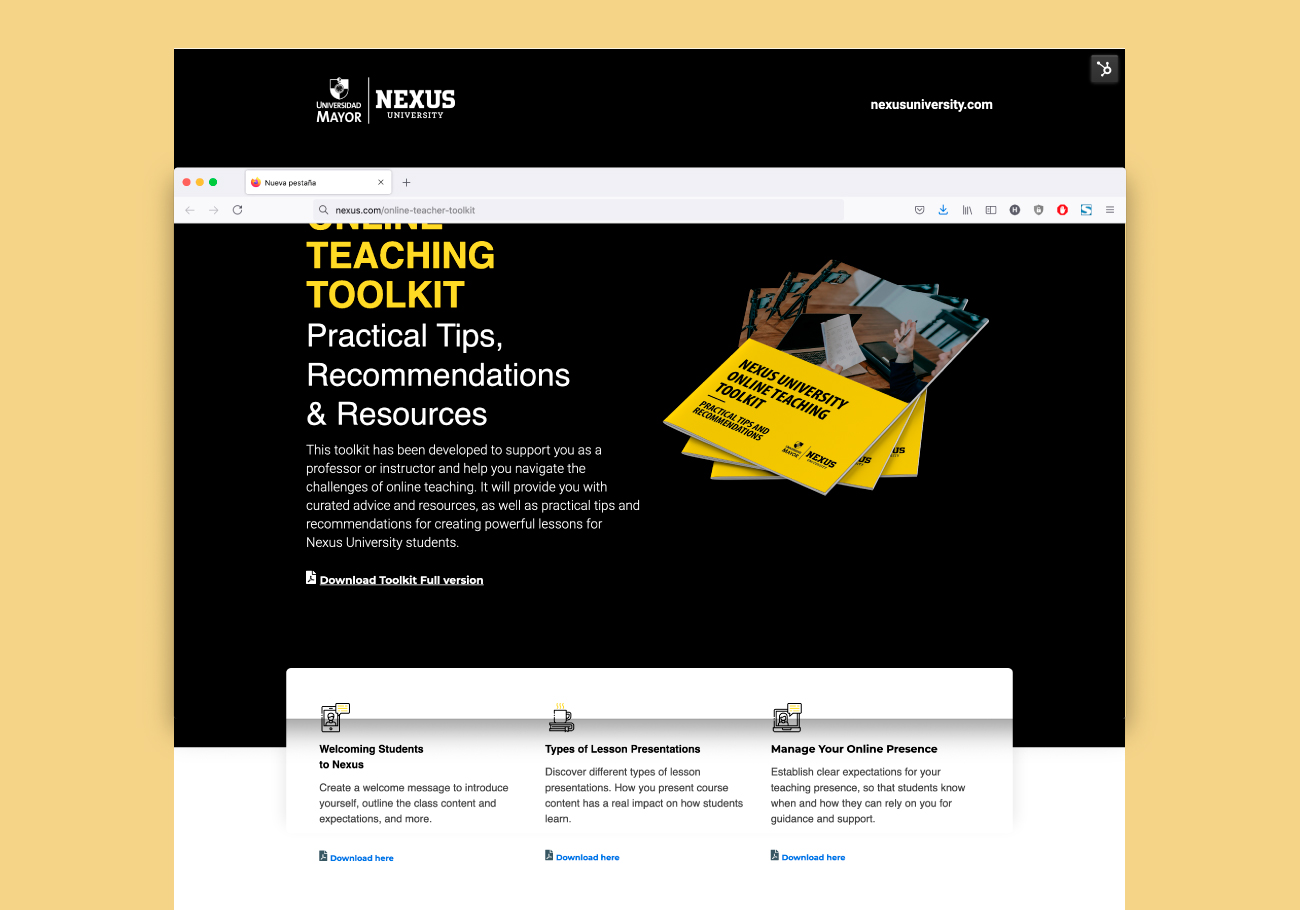
Task: Close the Nueva pestaña tab
Action: [x=380, y=183]
